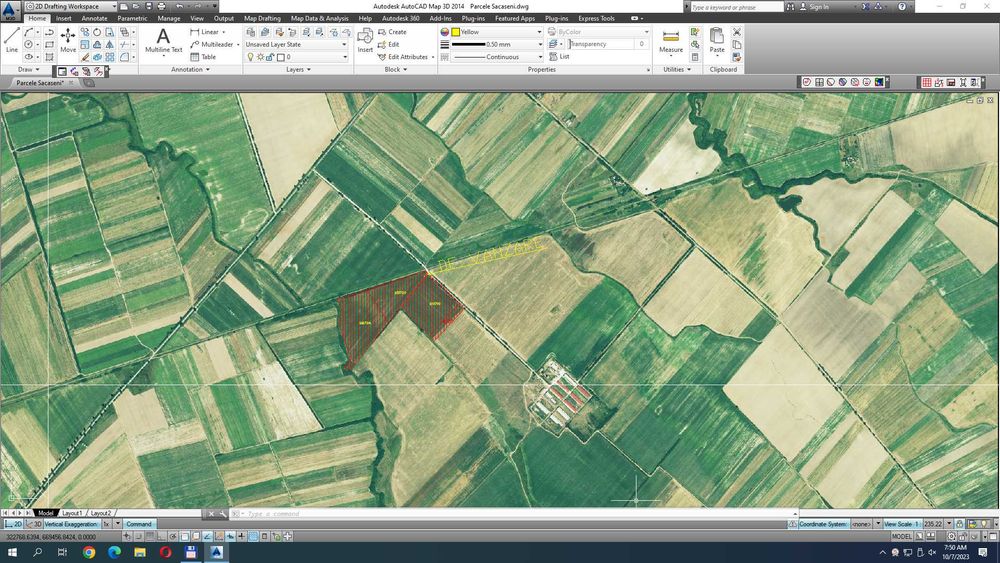Image resolution: width=1000 pixels, height=563 pixels.
Task: Switch to the Map Drafting ribbon tab
Action: 262,18
